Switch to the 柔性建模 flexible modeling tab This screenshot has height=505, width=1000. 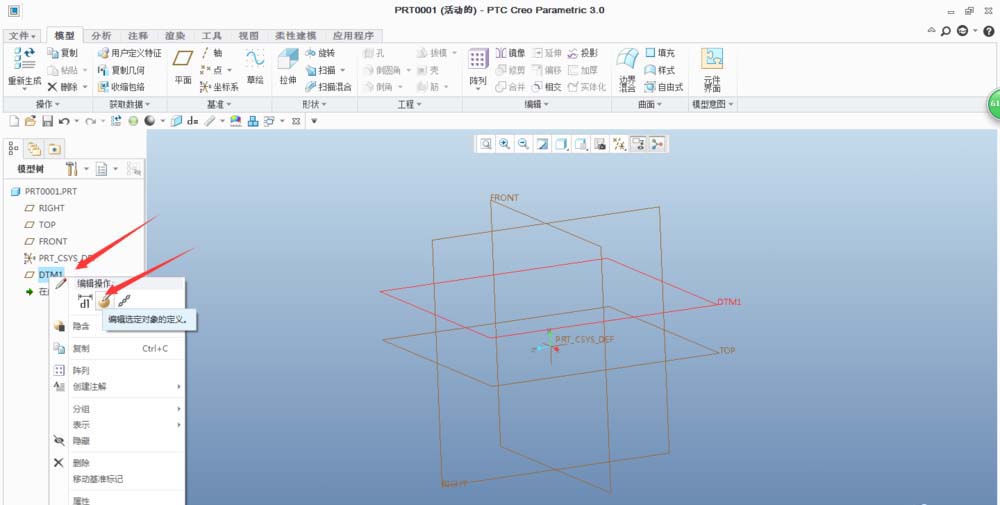point(296,36)
